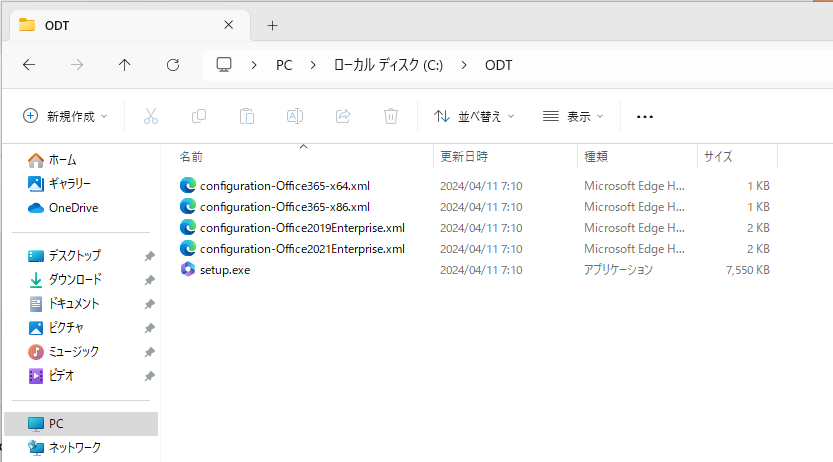Open 表示 view dropdown
The image size is (833, 462).
click(x=573, y=116)
